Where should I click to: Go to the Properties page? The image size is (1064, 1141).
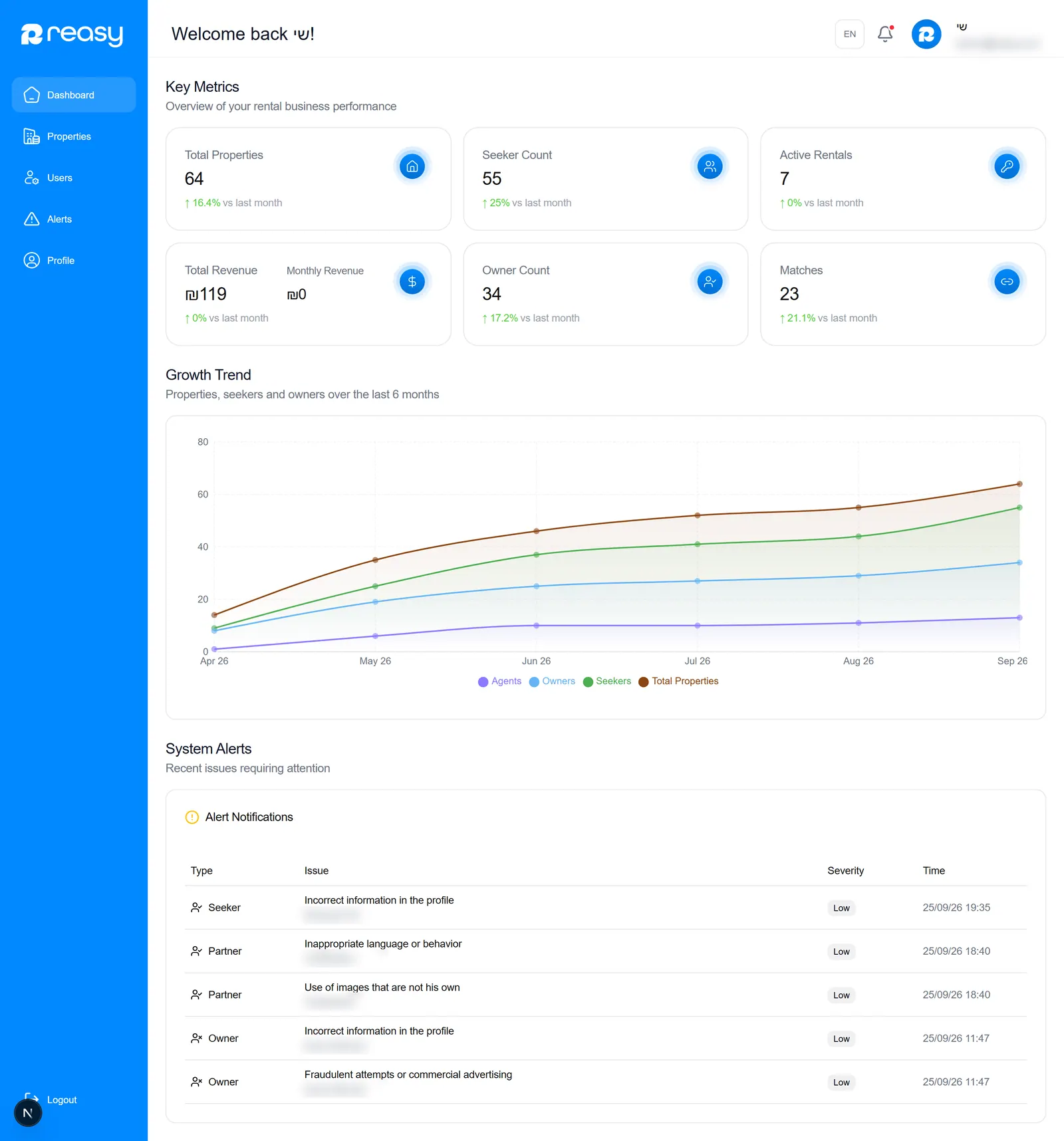[74, 136]
